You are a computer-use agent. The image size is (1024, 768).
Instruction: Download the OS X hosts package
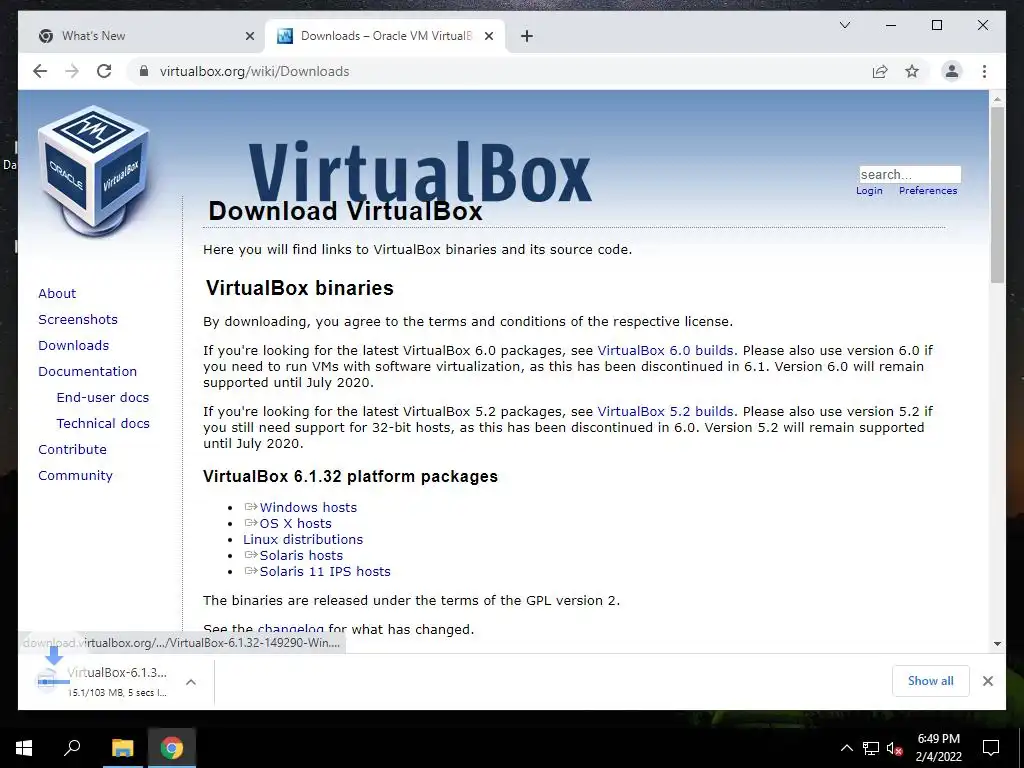pos(295,524)
